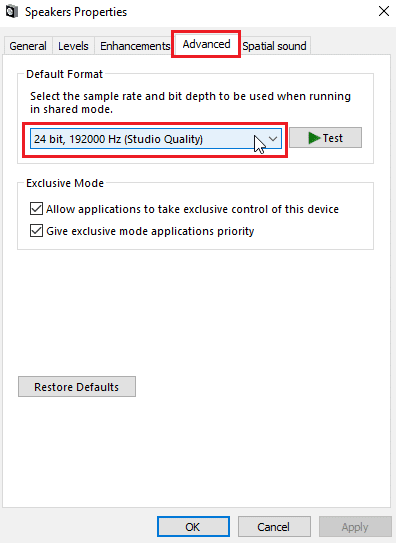The width and height of the screenshot is (396, 543).
Task: Confirm with the OK button
Action: pos(193,527)
